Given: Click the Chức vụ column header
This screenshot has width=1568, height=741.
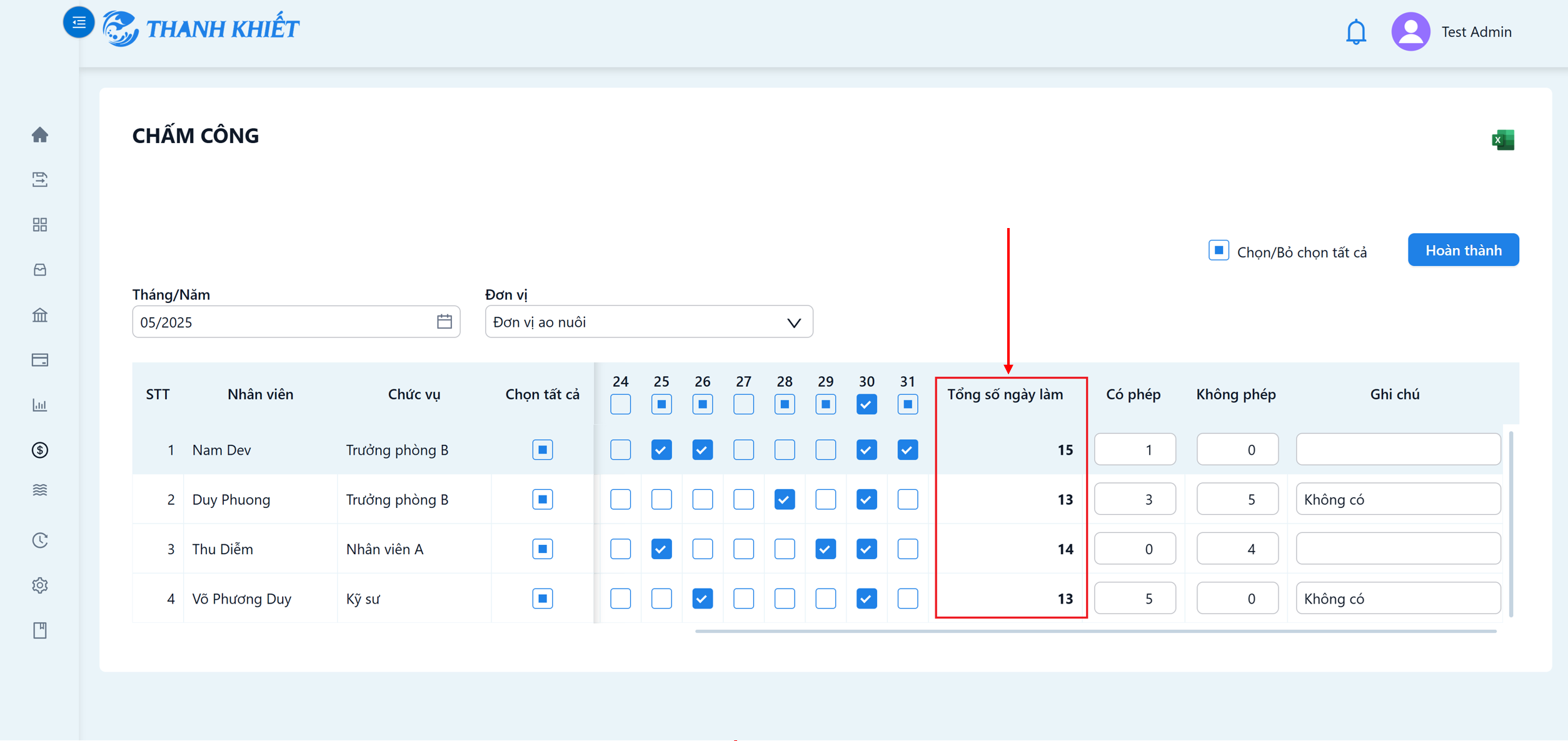Looking at the screenshot, I should pos(414,394).
